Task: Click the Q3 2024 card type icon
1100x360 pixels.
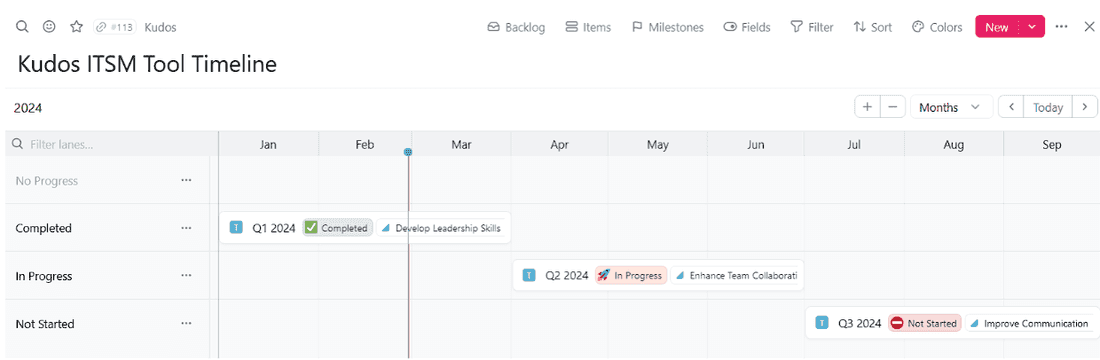Action: point(821,323)
